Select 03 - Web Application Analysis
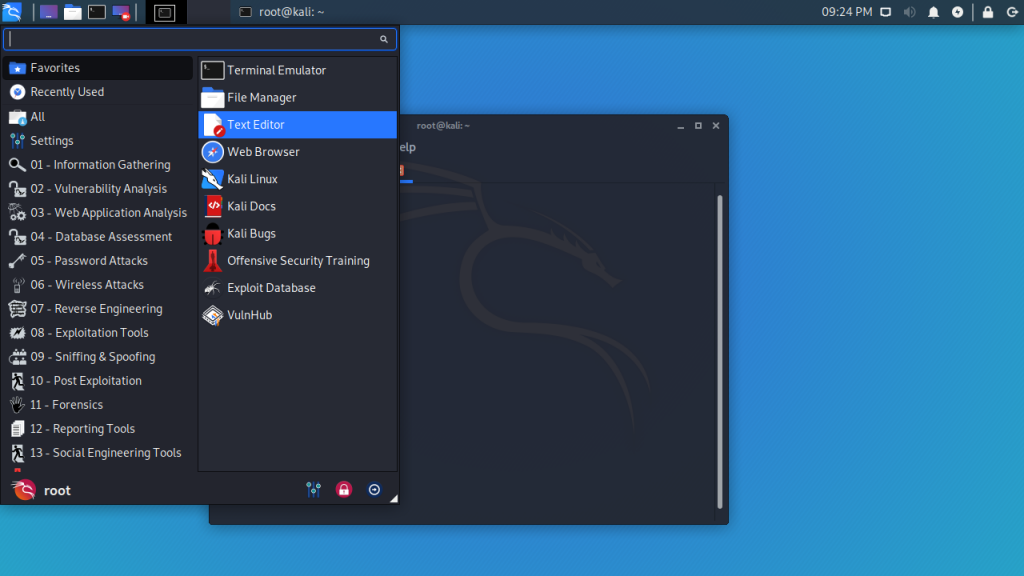The width and height of the screenshot is (1024, 576). tap(98, 213)
